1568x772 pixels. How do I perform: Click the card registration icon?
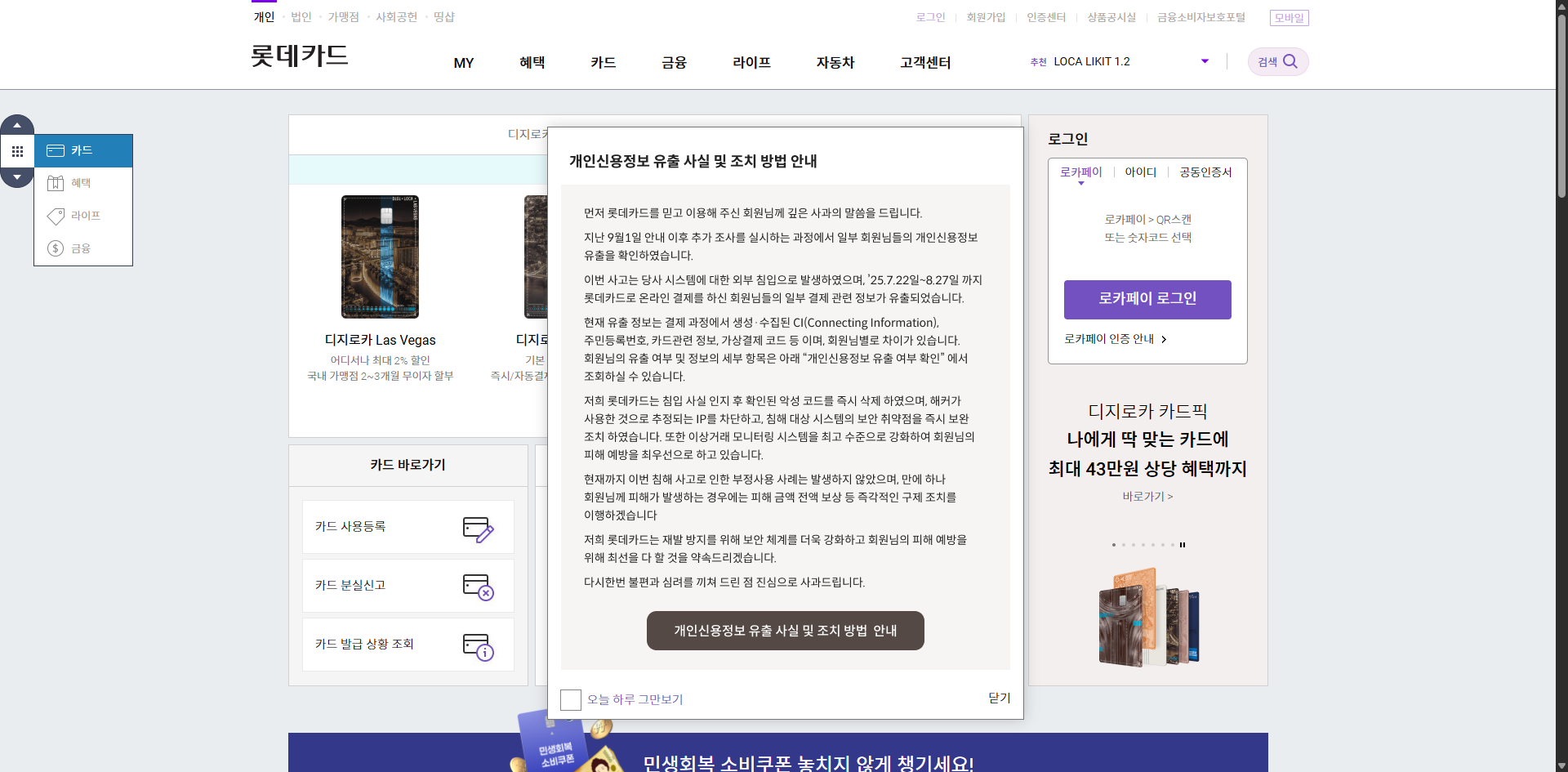click(x=478, y=529)
